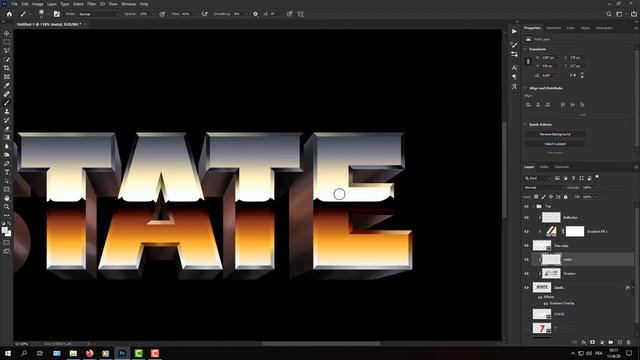The width and height of the screenshot is (640, 360).
Task: Select the Eraser tool
Action: (x=7, y=129)
